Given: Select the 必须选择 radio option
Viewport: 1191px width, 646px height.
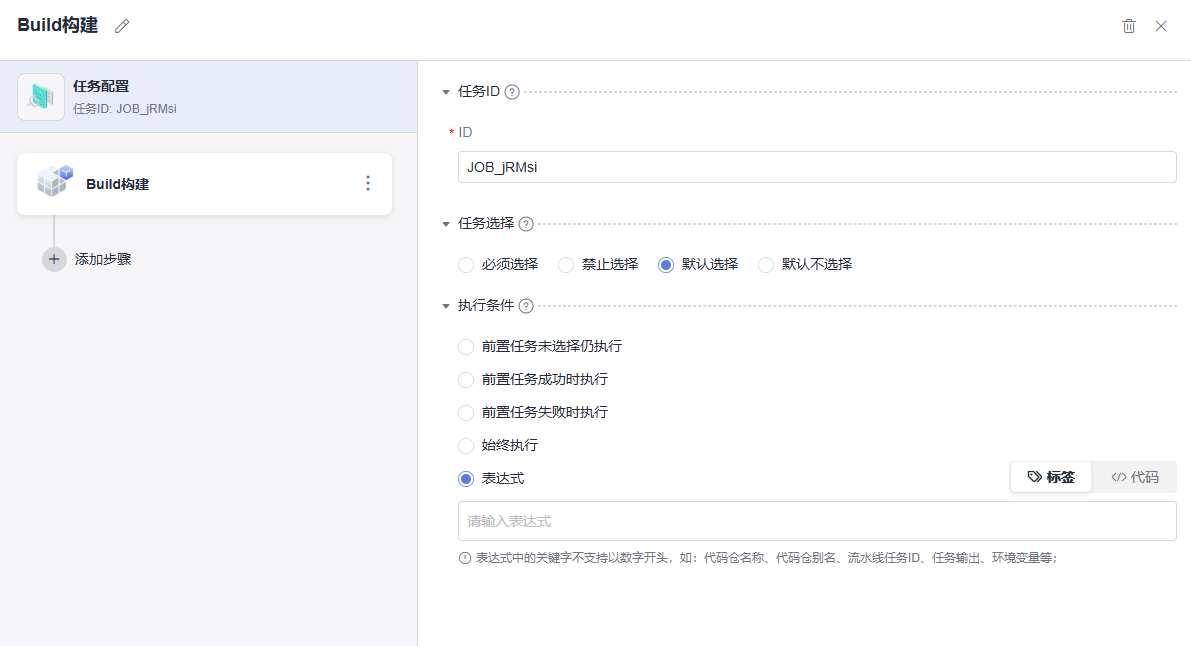Looking at the screenshot, I should pos(466,265).
